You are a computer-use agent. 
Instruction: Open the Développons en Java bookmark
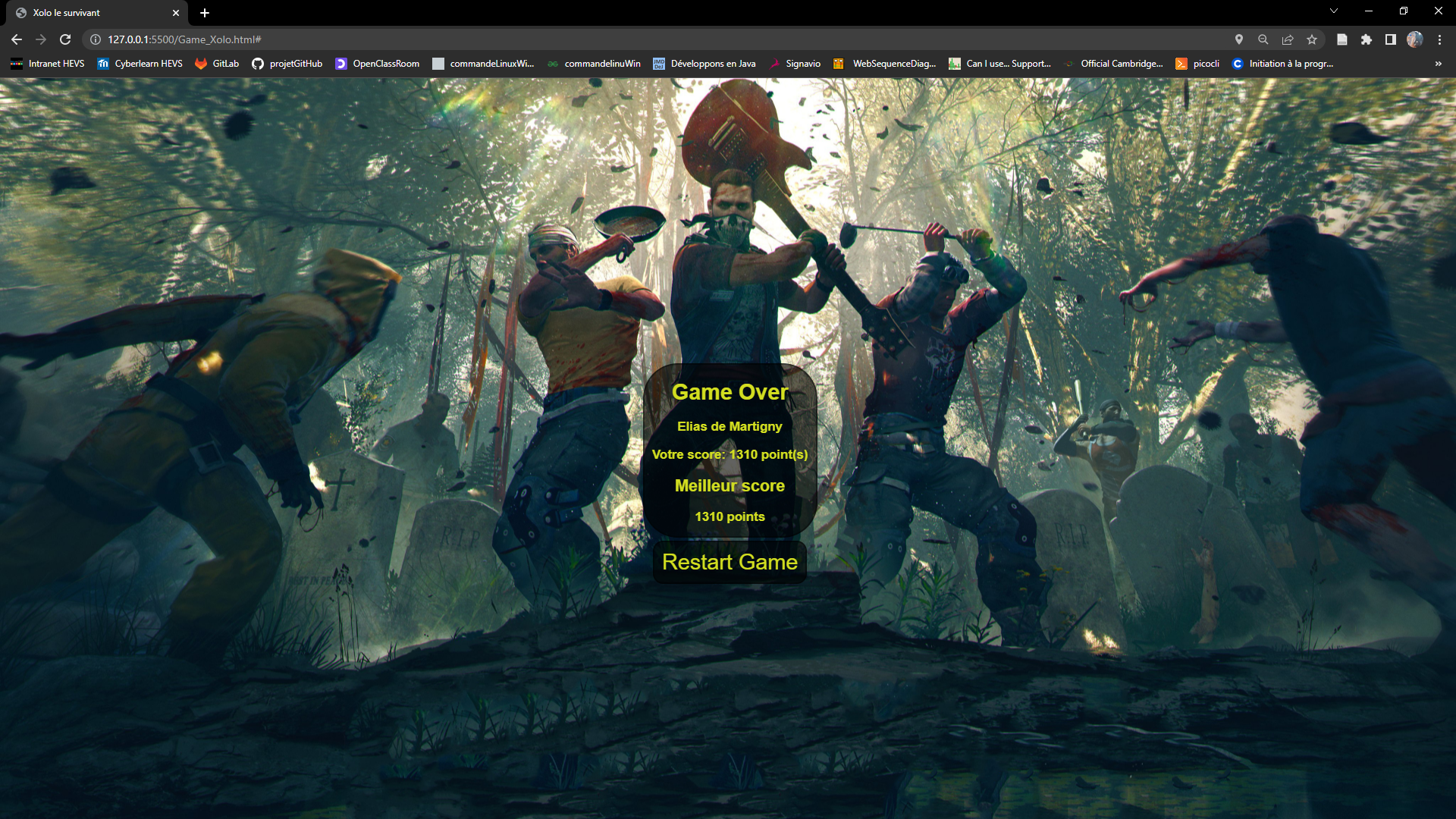click(704, 64)
